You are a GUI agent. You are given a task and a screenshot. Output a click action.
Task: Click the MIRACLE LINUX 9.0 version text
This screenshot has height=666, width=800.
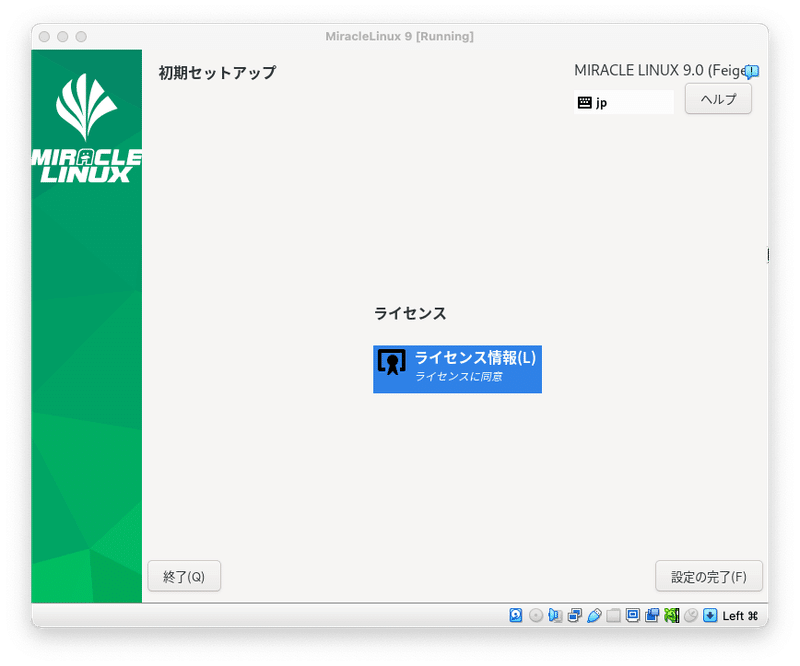[660, 70]
